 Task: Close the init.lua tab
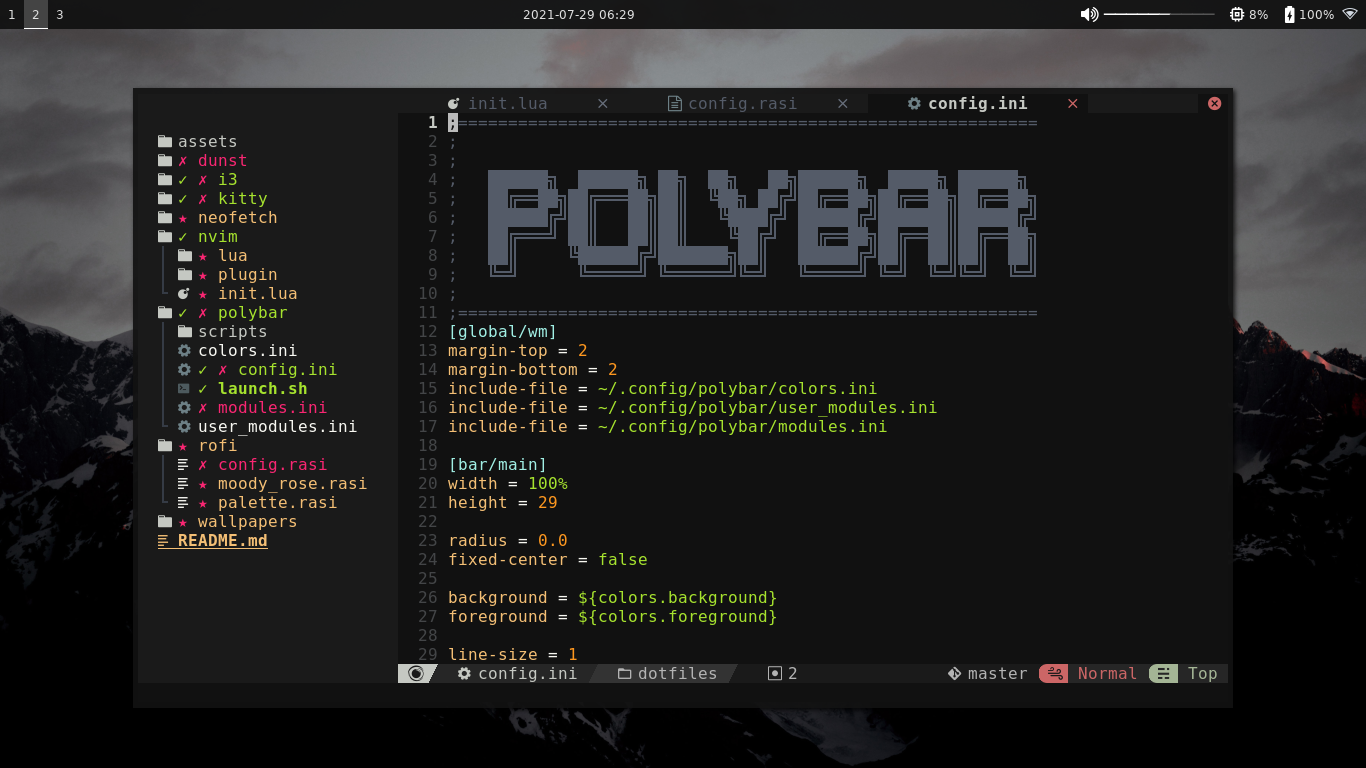[x=603, y=104]
